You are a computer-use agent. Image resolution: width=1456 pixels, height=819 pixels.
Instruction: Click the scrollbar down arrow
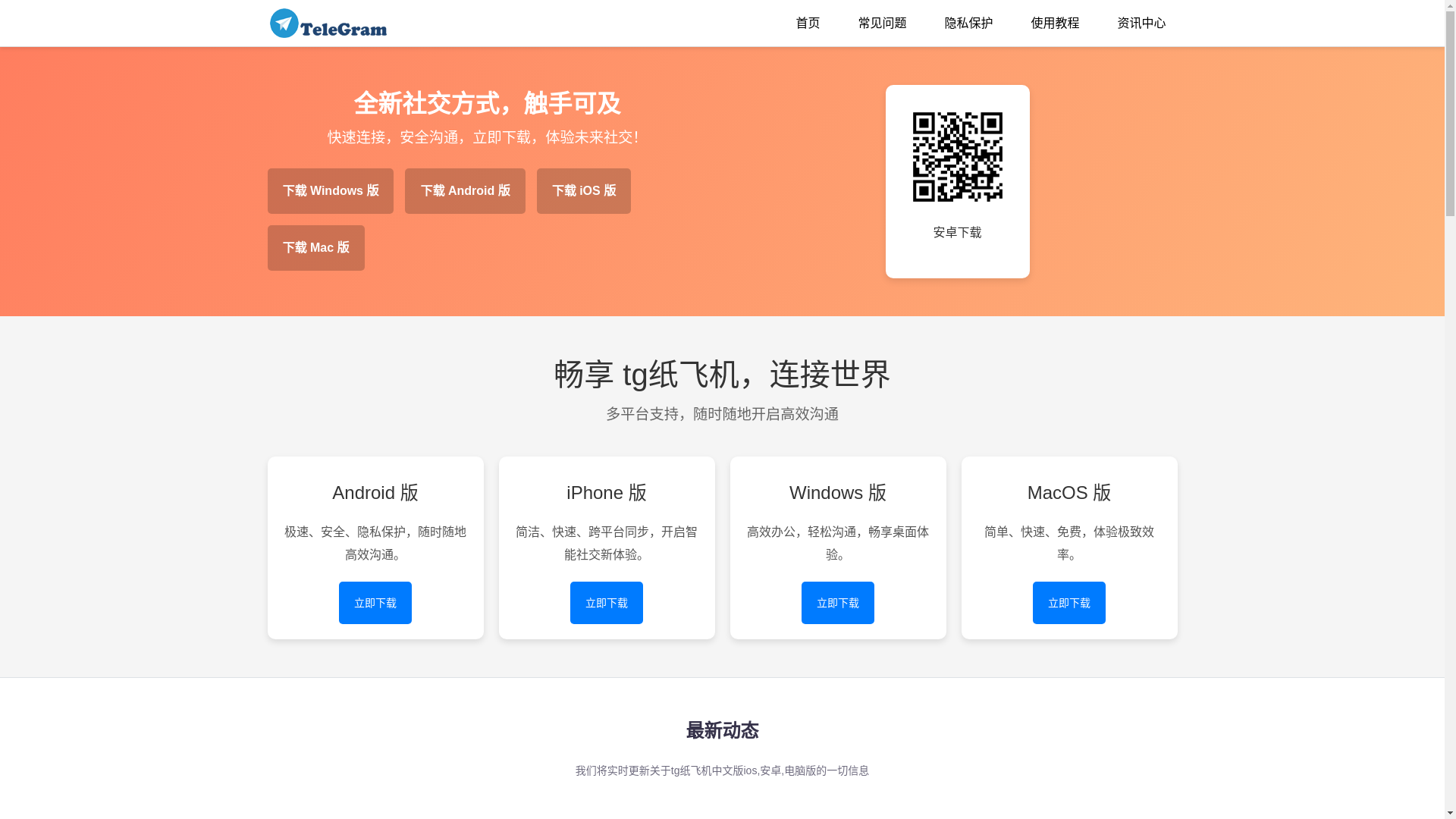tap(1450, 814)
